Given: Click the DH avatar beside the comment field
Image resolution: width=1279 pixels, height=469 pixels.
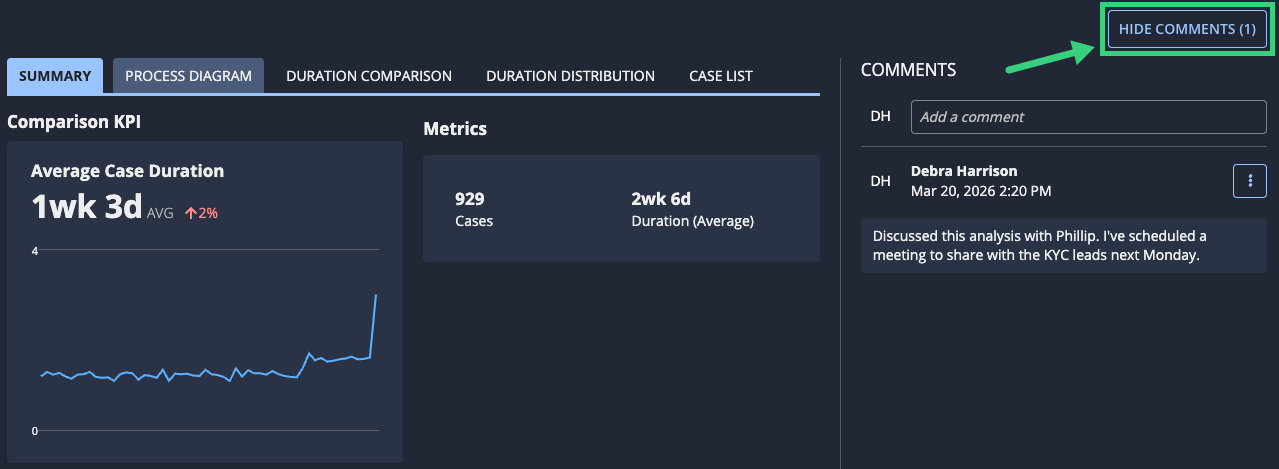Looking at the screenshot, I should click(880, 117).
